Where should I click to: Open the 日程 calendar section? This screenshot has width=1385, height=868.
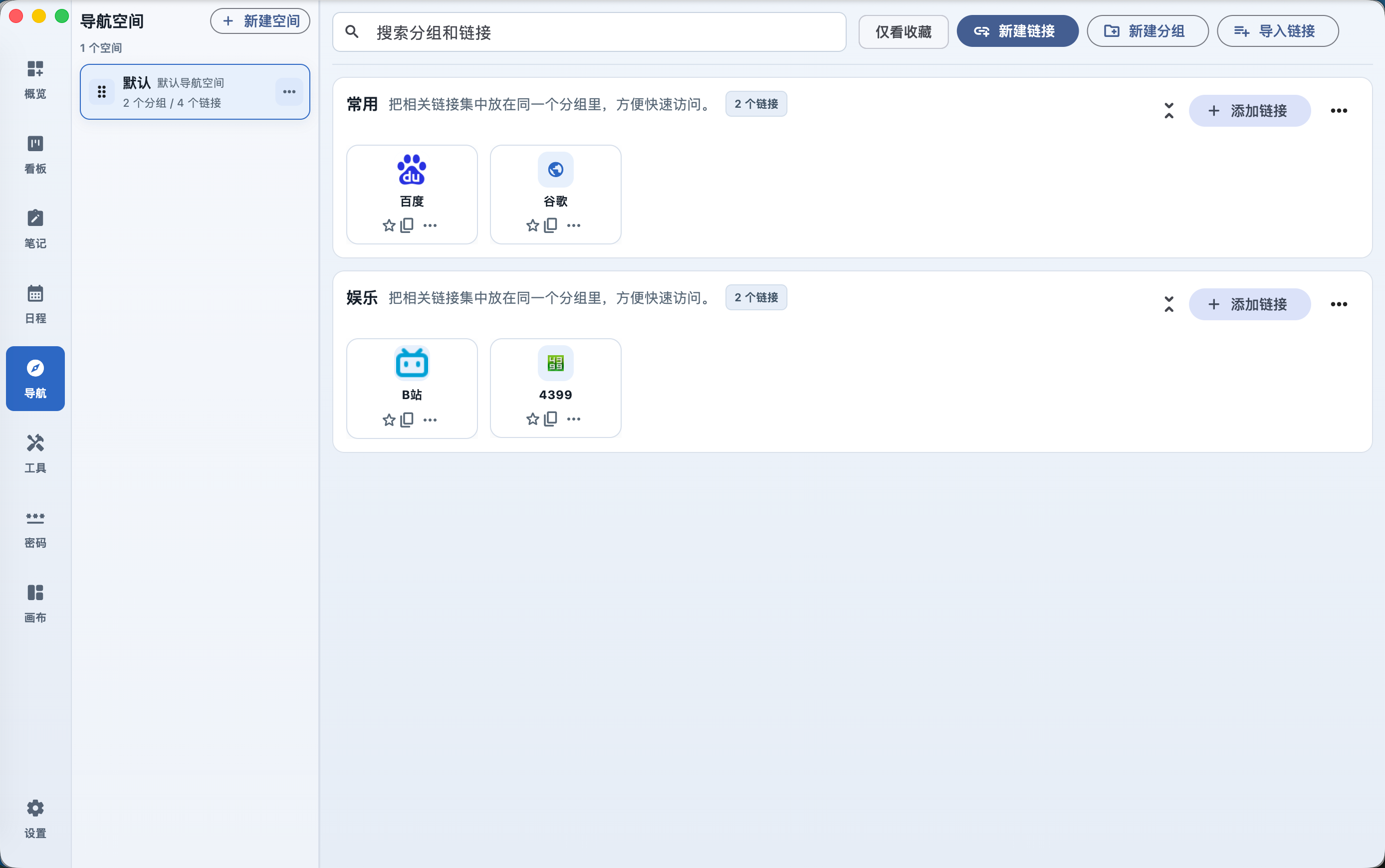[35, 304]
